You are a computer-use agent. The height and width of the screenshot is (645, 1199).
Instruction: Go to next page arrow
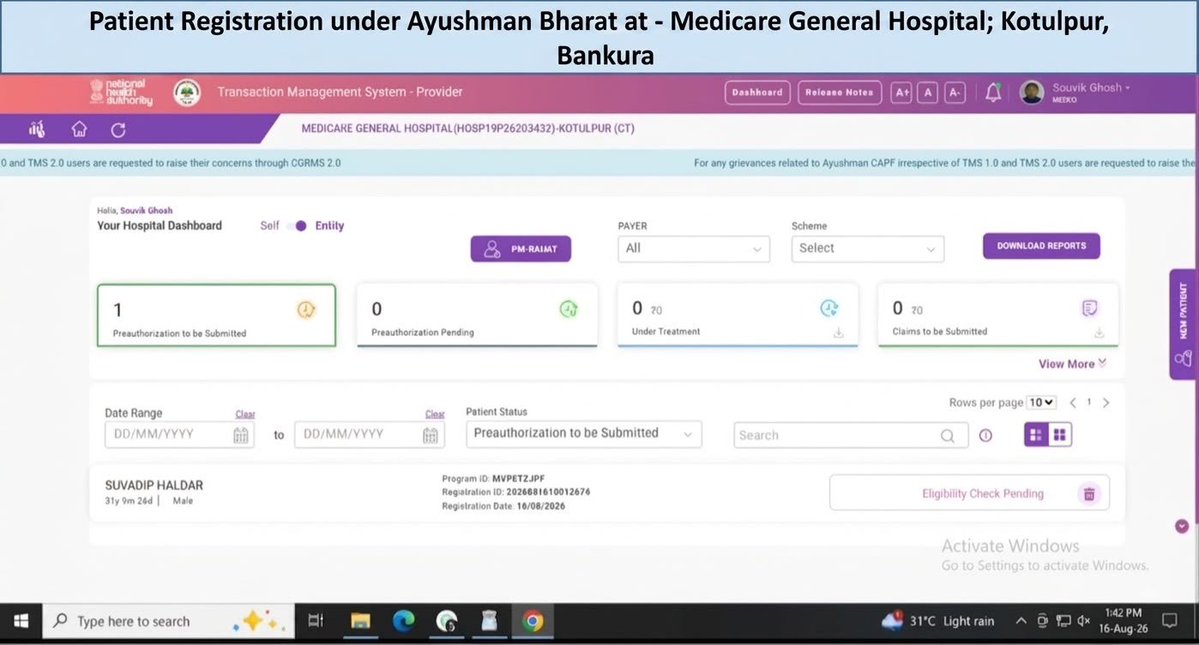point(1106,403)
